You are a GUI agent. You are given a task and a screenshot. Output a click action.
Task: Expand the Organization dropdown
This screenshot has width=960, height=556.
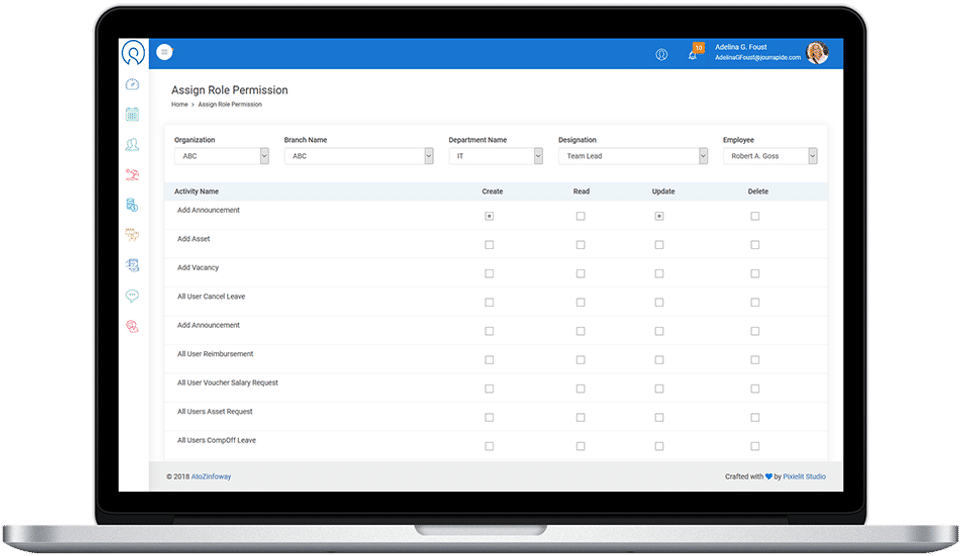[222, 156]
